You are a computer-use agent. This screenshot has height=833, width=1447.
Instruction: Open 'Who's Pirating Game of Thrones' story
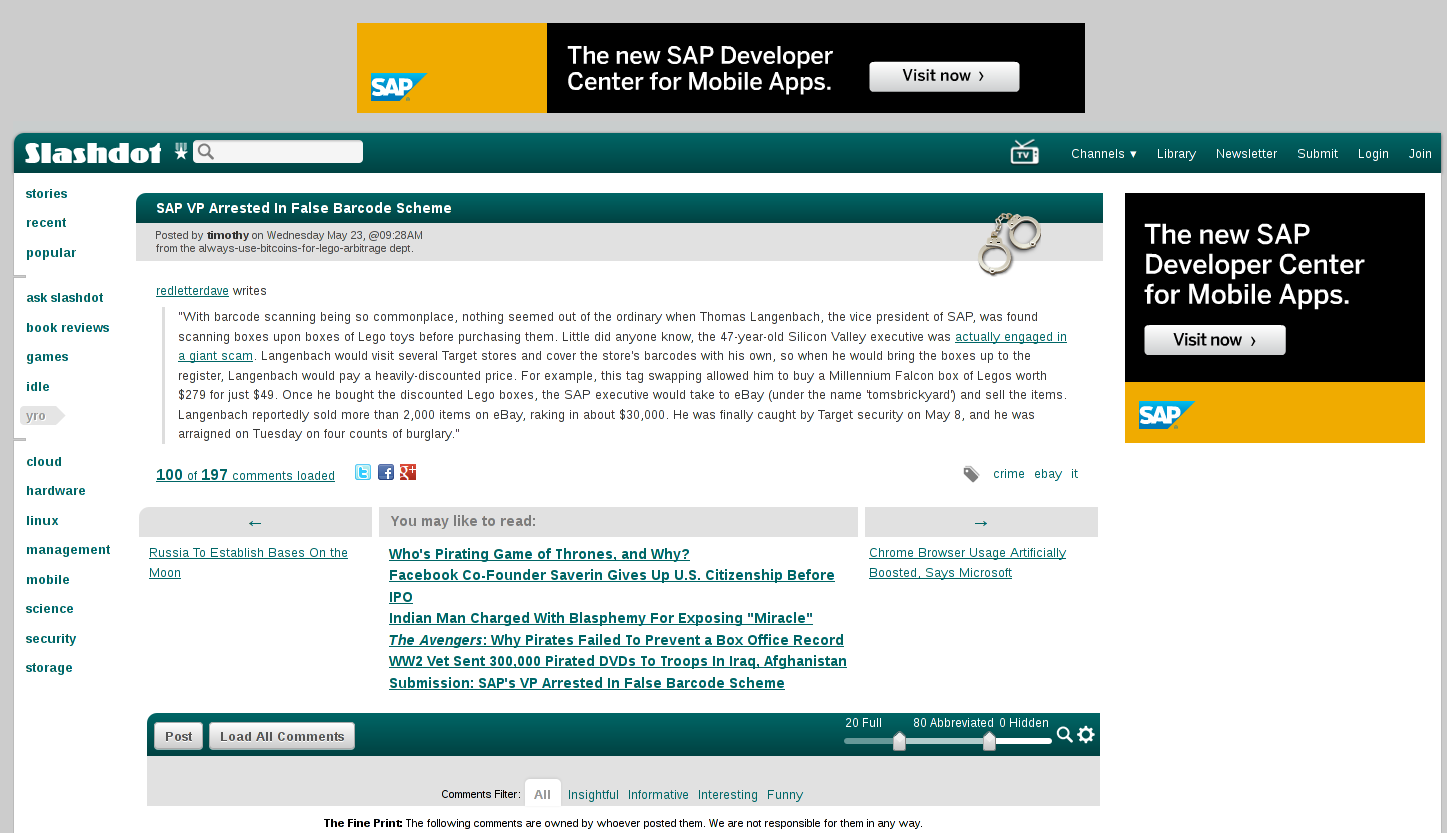pyautogui.click(x=539, y=554)
